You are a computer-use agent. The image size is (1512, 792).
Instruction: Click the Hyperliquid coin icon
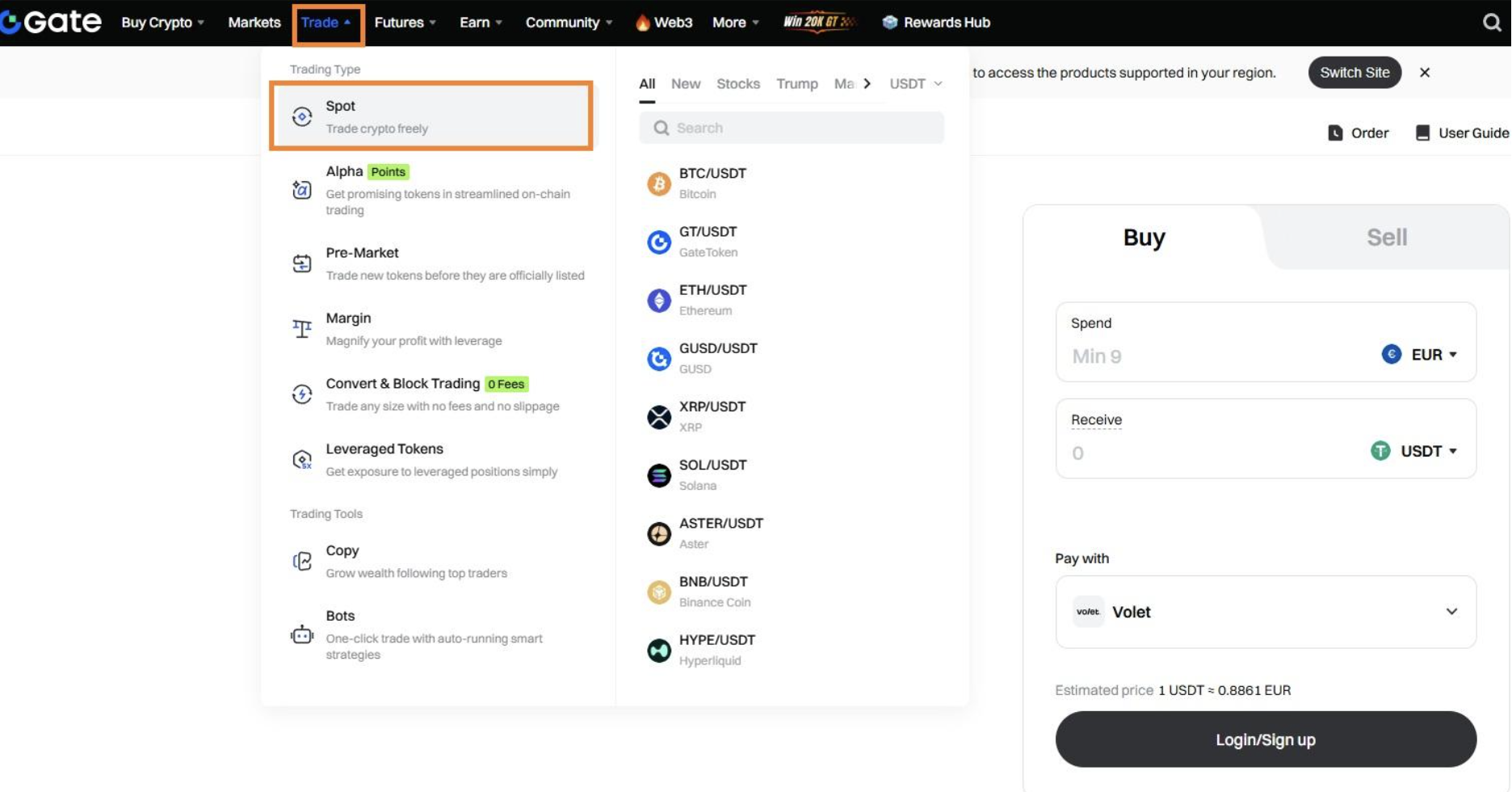659,650
